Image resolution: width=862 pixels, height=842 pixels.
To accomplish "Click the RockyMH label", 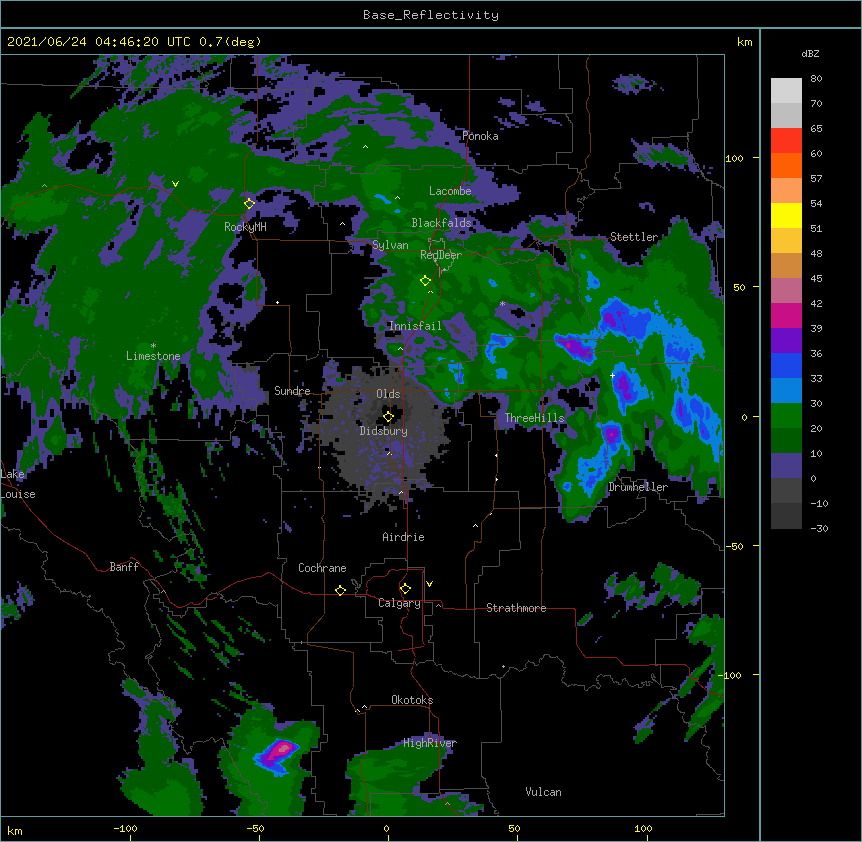I will coord(245,227).
